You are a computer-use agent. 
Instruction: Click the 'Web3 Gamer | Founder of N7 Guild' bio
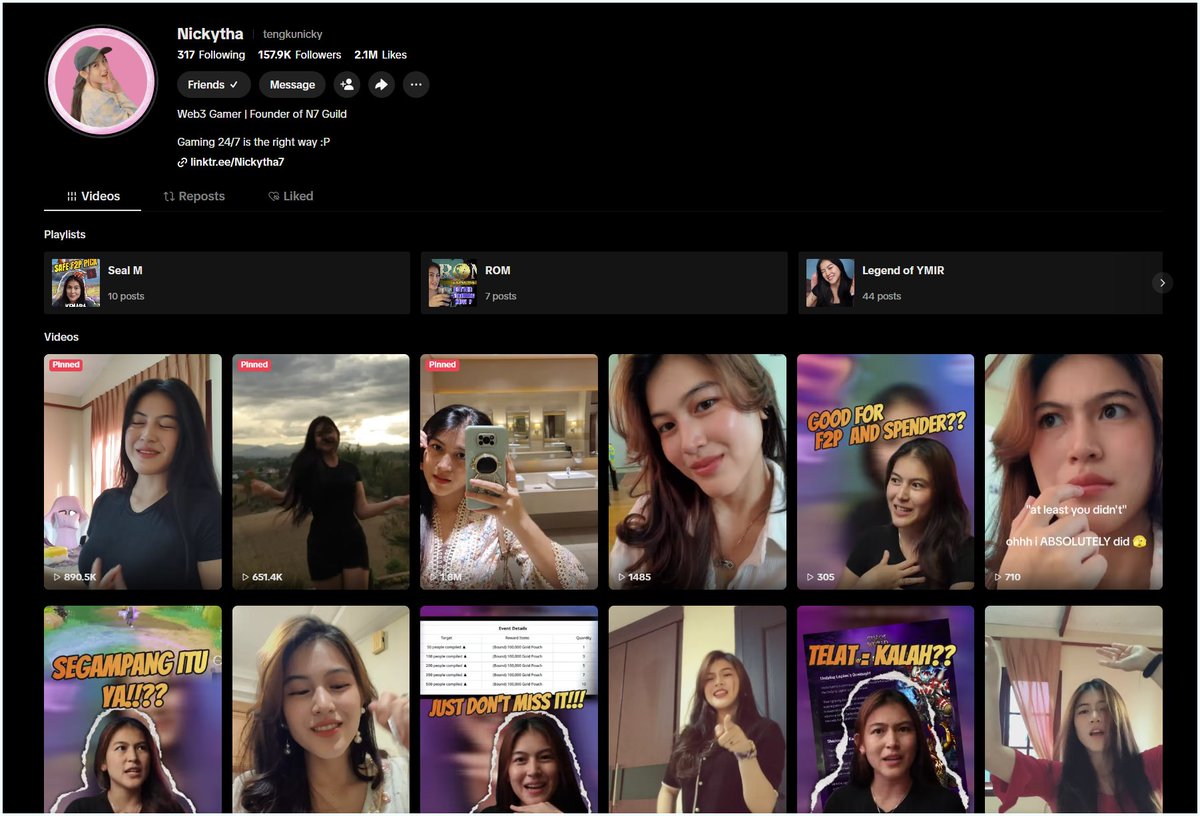262,114
